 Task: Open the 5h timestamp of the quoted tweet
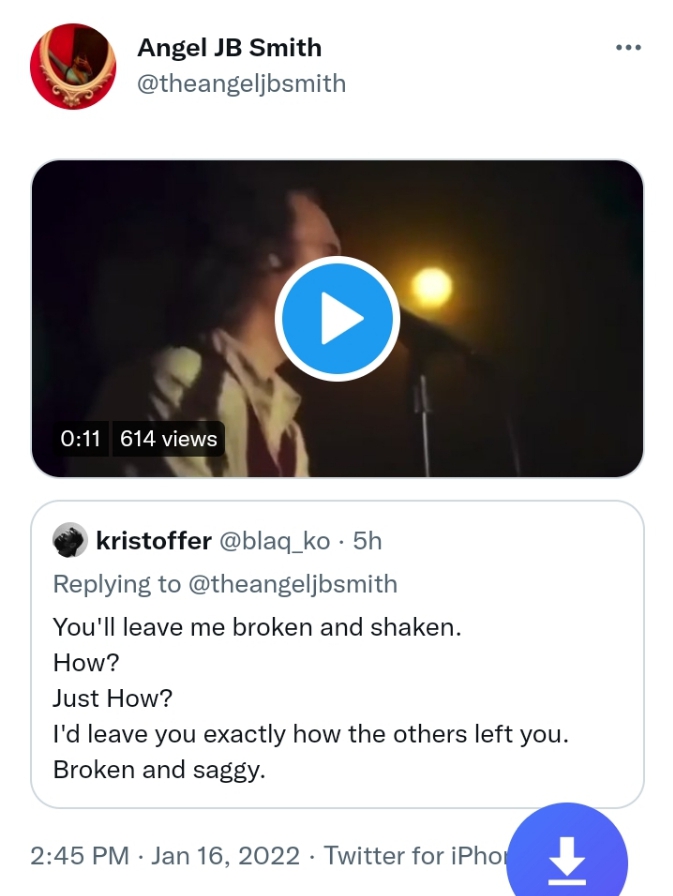point(368,541)
